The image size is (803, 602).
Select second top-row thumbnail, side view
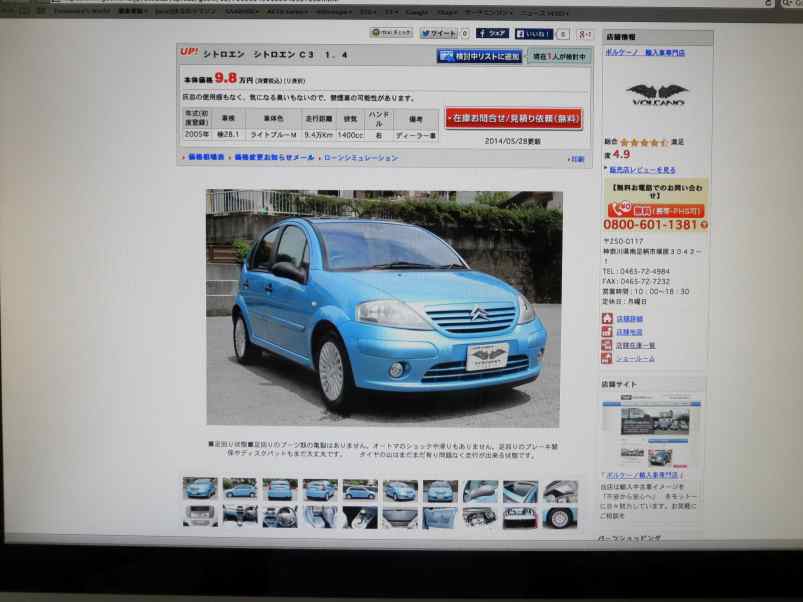click(240, 488)
